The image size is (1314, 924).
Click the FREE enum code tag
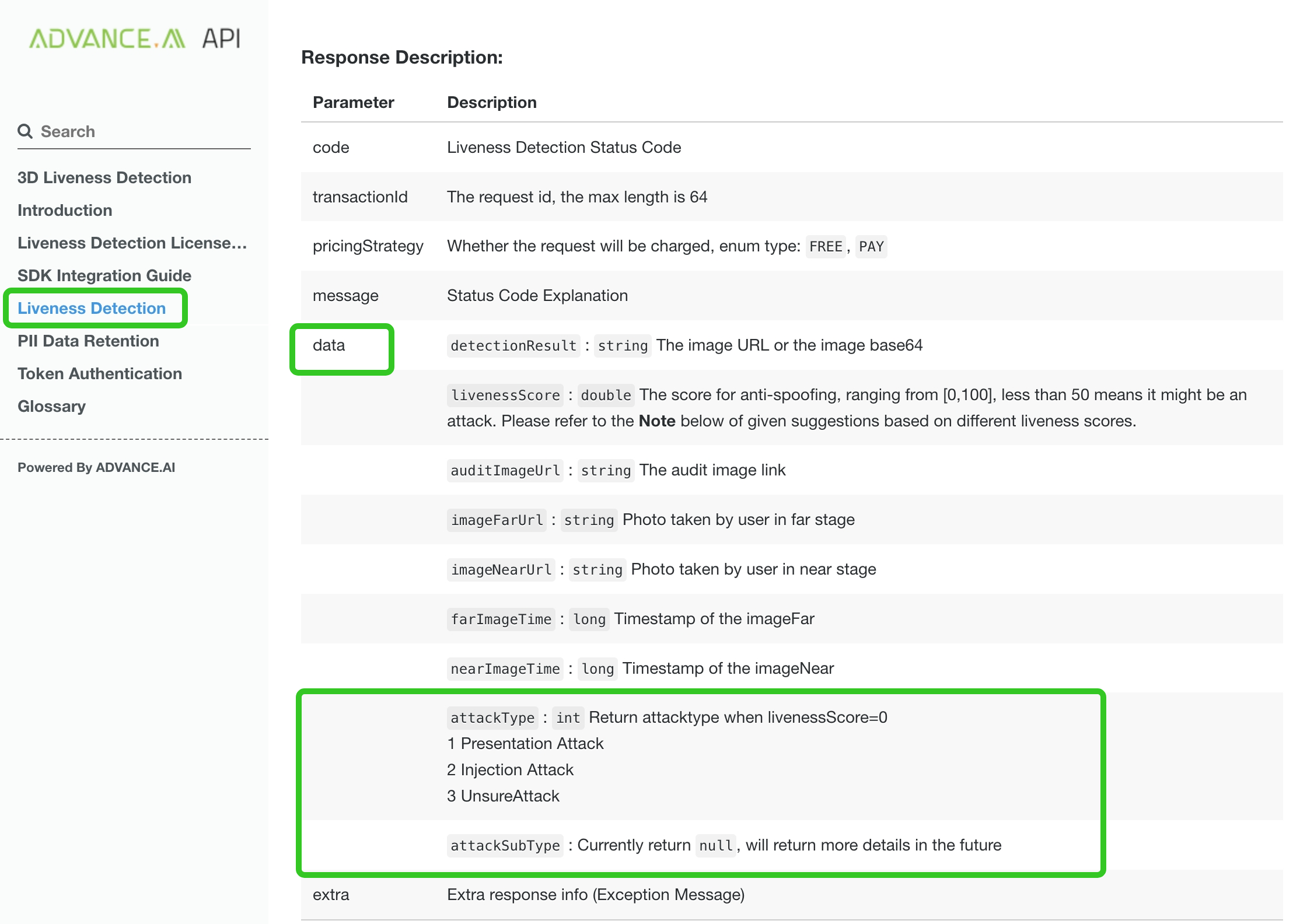click(x=825, y=247)
